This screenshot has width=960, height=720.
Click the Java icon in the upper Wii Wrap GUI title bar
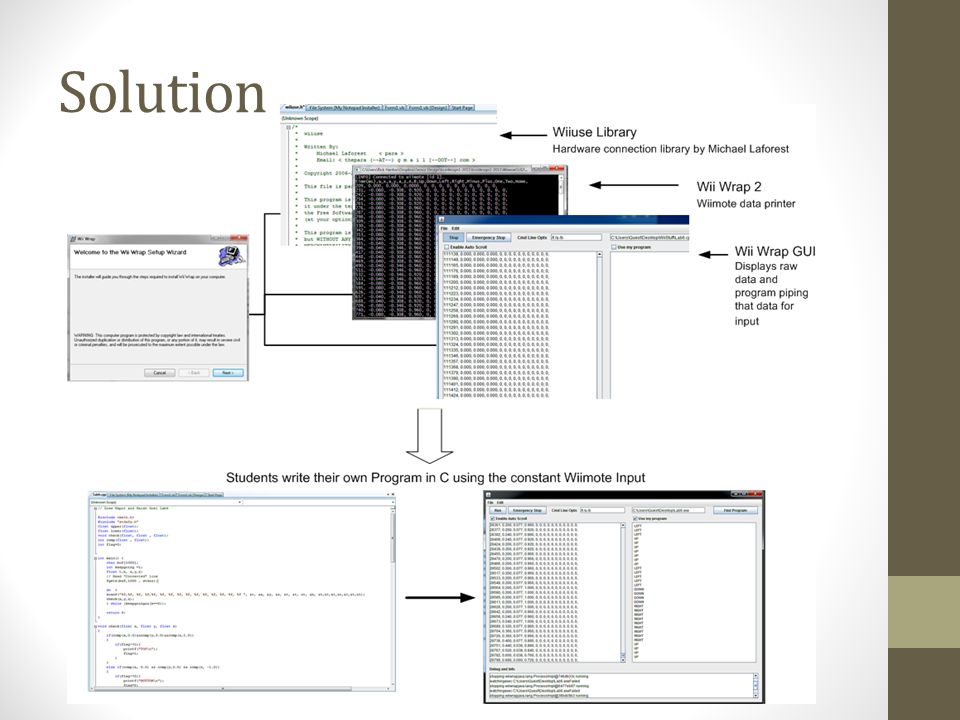tap(441, 220)
